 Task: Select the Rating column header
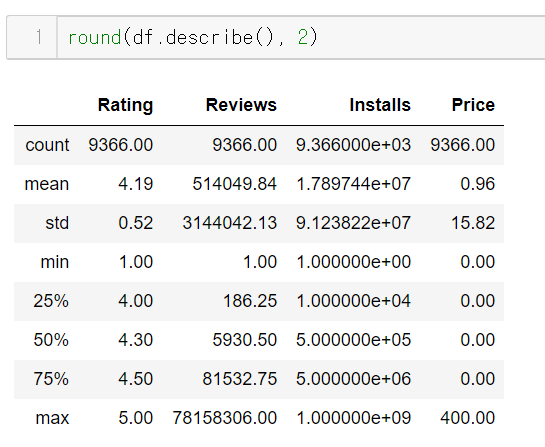pyautogui.click(x=125, y=105)
